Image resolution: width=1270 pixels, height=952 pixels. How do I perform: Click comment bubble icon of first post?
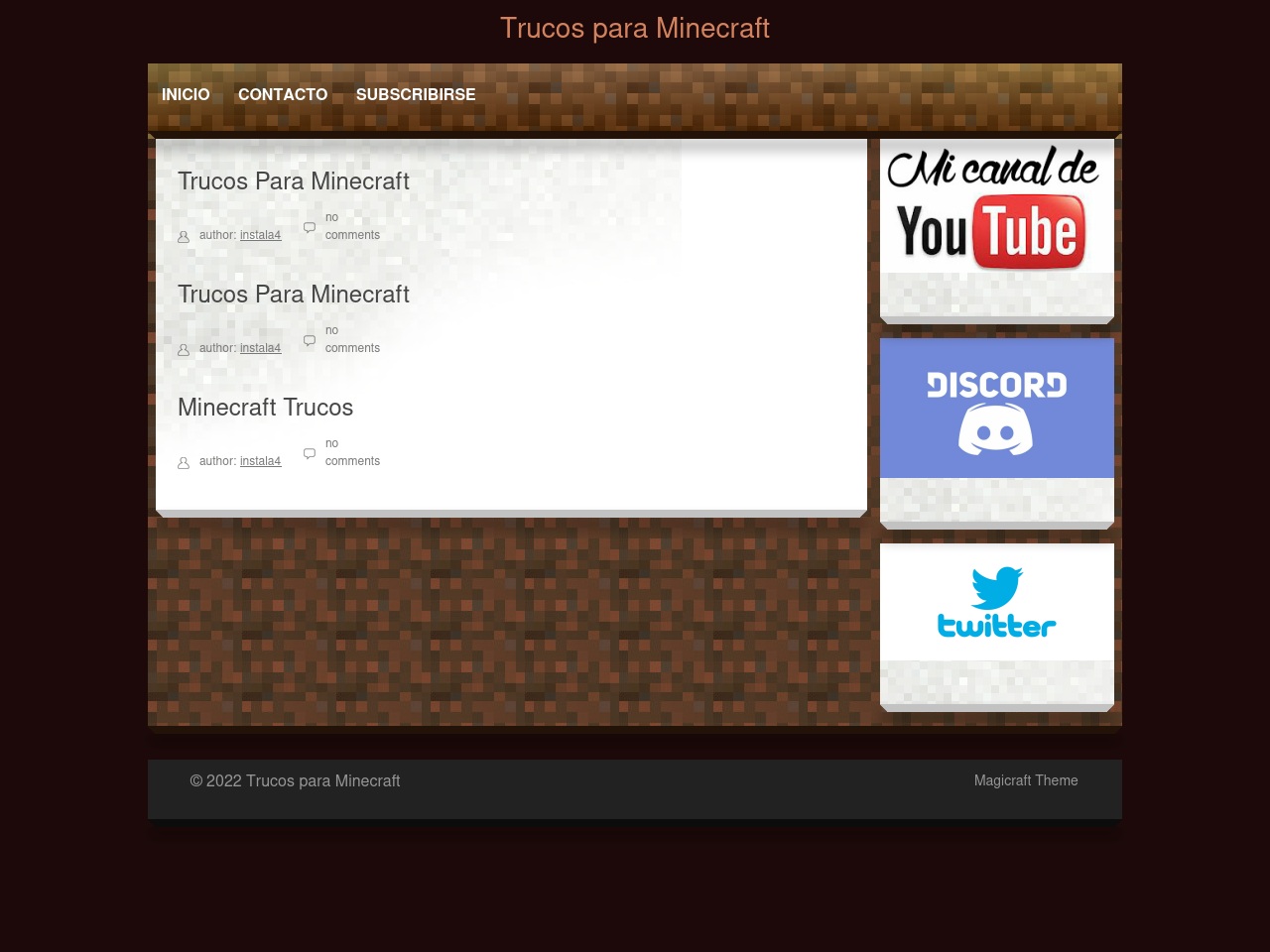coord(310,227)
